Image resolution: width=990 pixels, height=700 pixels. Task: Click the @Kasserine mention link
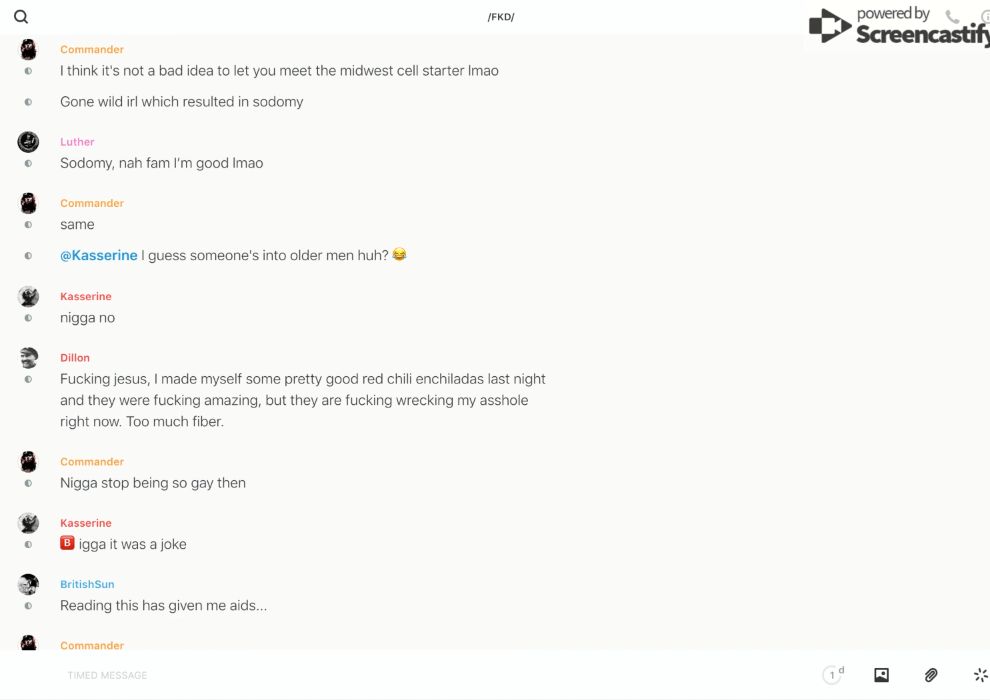tap(99, 256)
